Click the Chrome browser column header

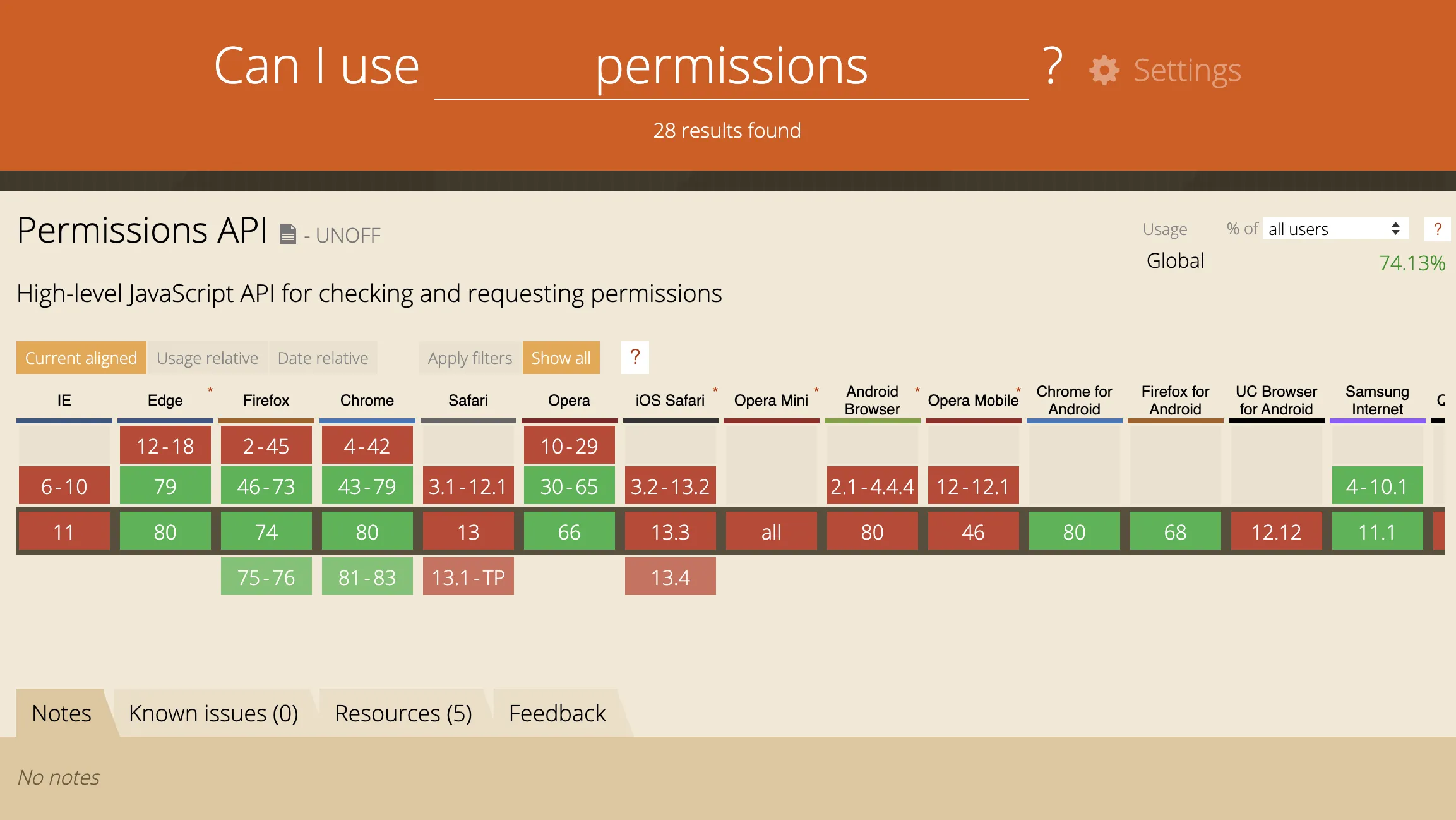pyautogui.click(x=367, y=401)
